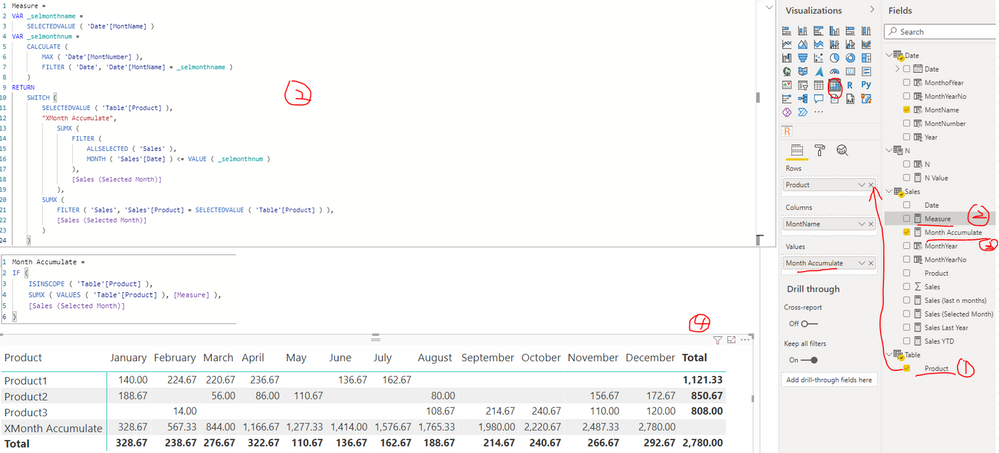Check the Measure field checkbox

[907, 219]
